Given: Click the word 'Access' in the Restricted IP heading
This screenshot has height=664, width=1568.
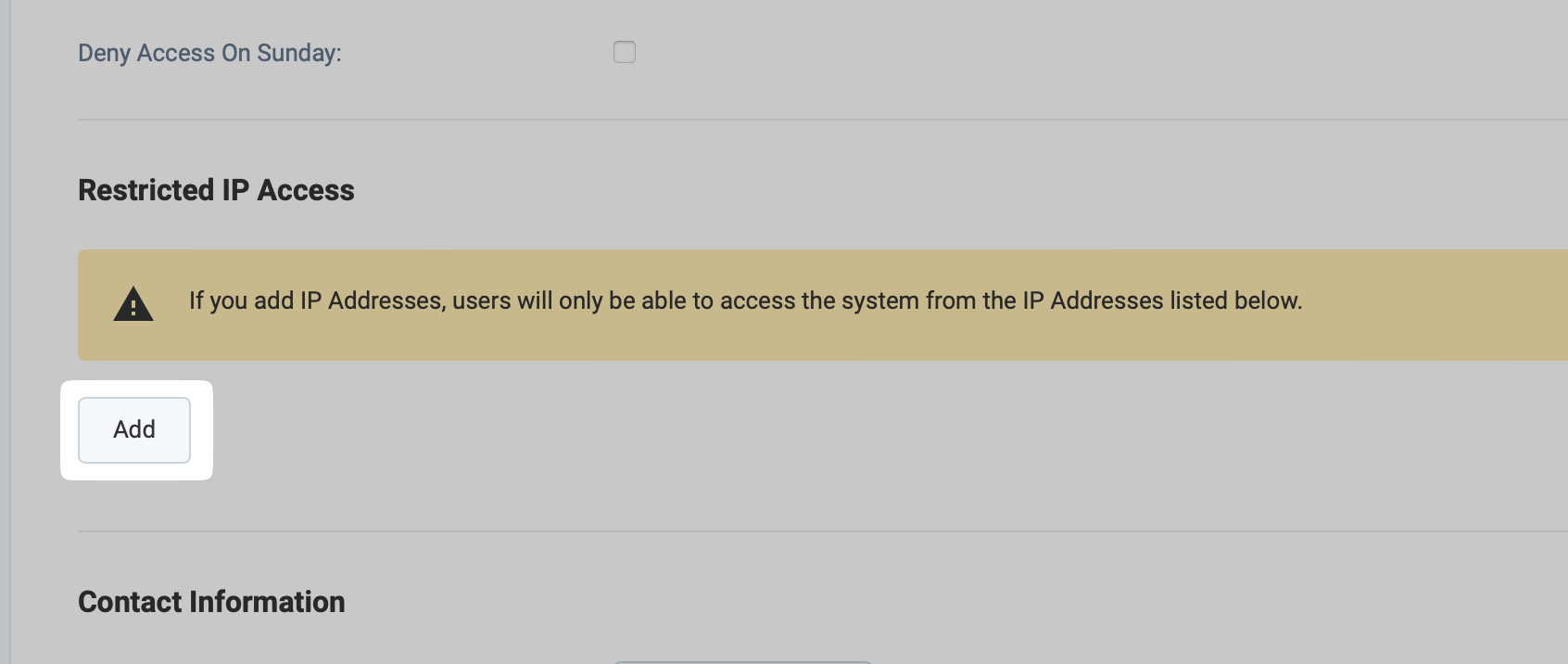Looking at the screenshot, I should pos(306,190).
